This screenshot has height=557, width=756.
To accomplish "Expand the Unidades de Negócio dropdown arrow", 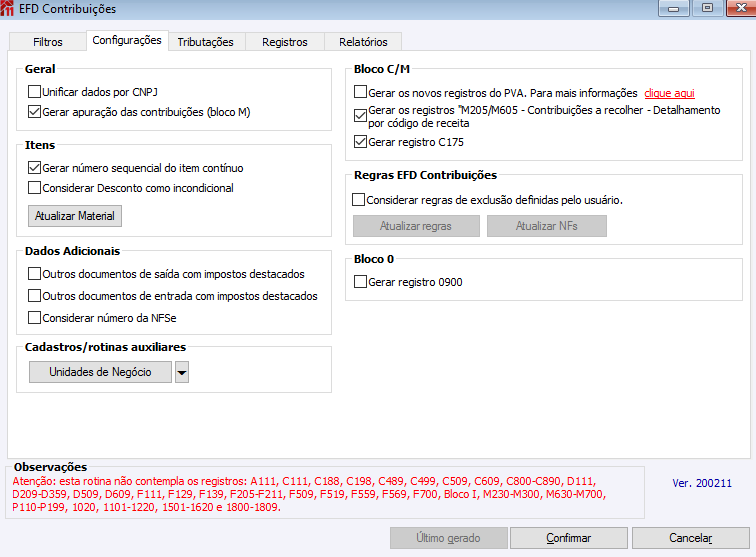I will click(x=182, y=372).
